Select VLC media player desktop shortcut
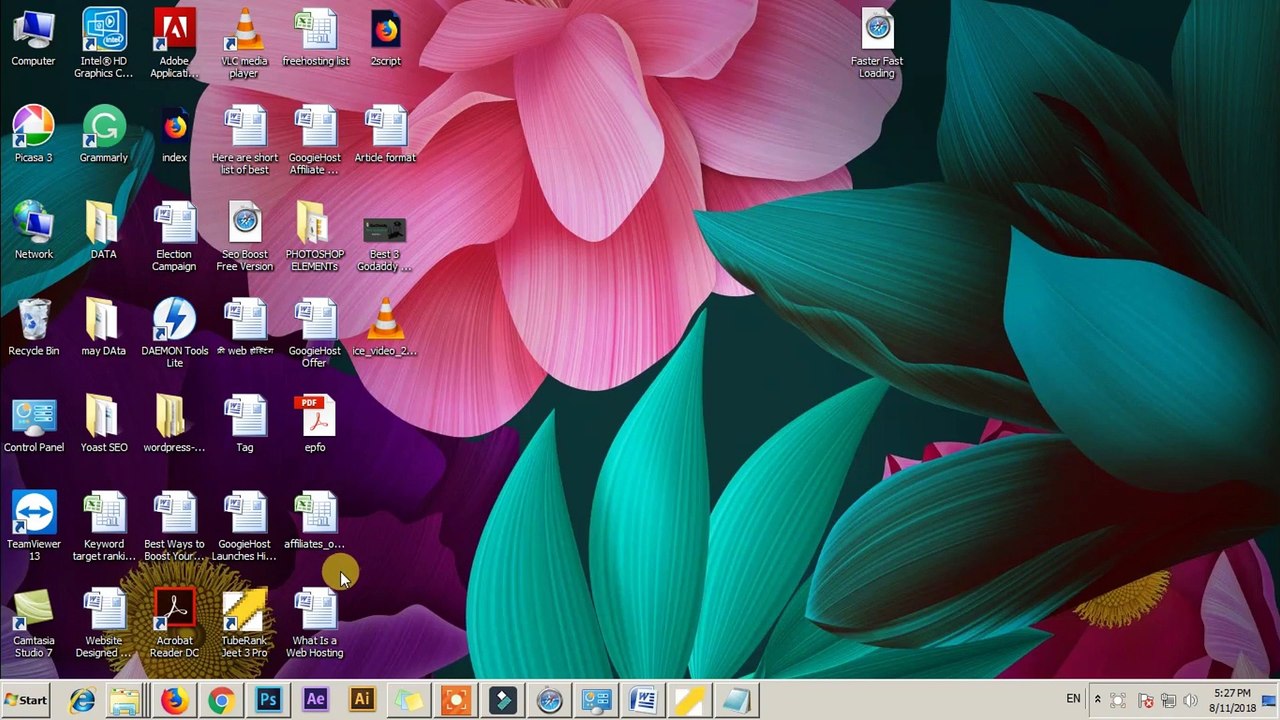Screen dimensions: 1280x720 244,44
